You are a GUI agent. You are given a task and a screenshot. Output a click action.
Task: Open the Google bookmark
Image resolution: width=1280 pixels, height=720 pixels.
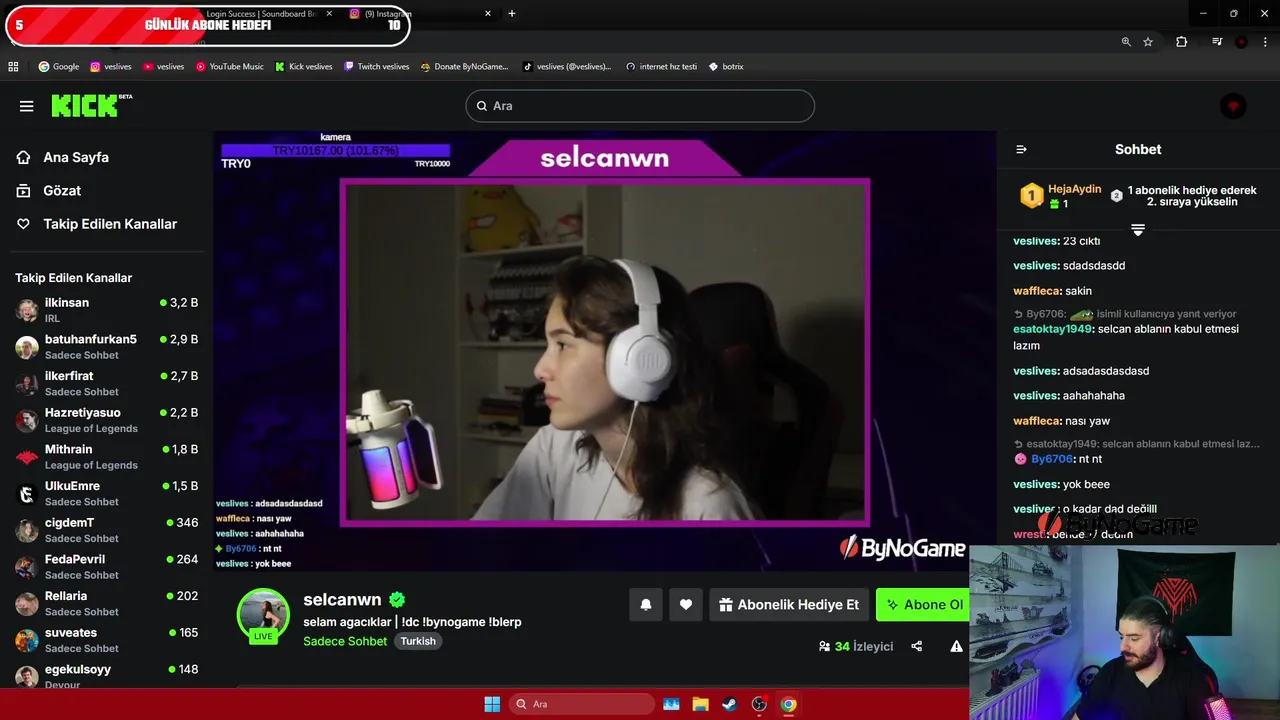coord(58,67)
